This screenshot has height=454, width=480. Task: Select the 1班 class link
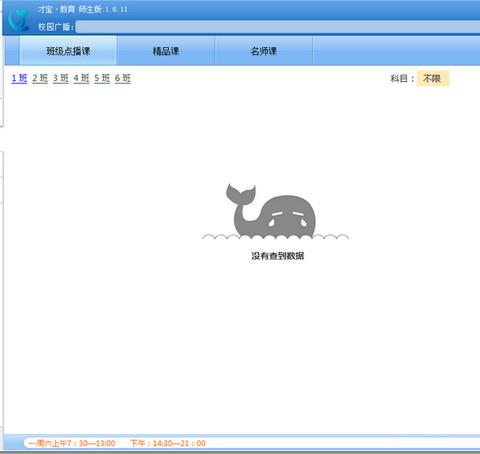pos(19,78)
